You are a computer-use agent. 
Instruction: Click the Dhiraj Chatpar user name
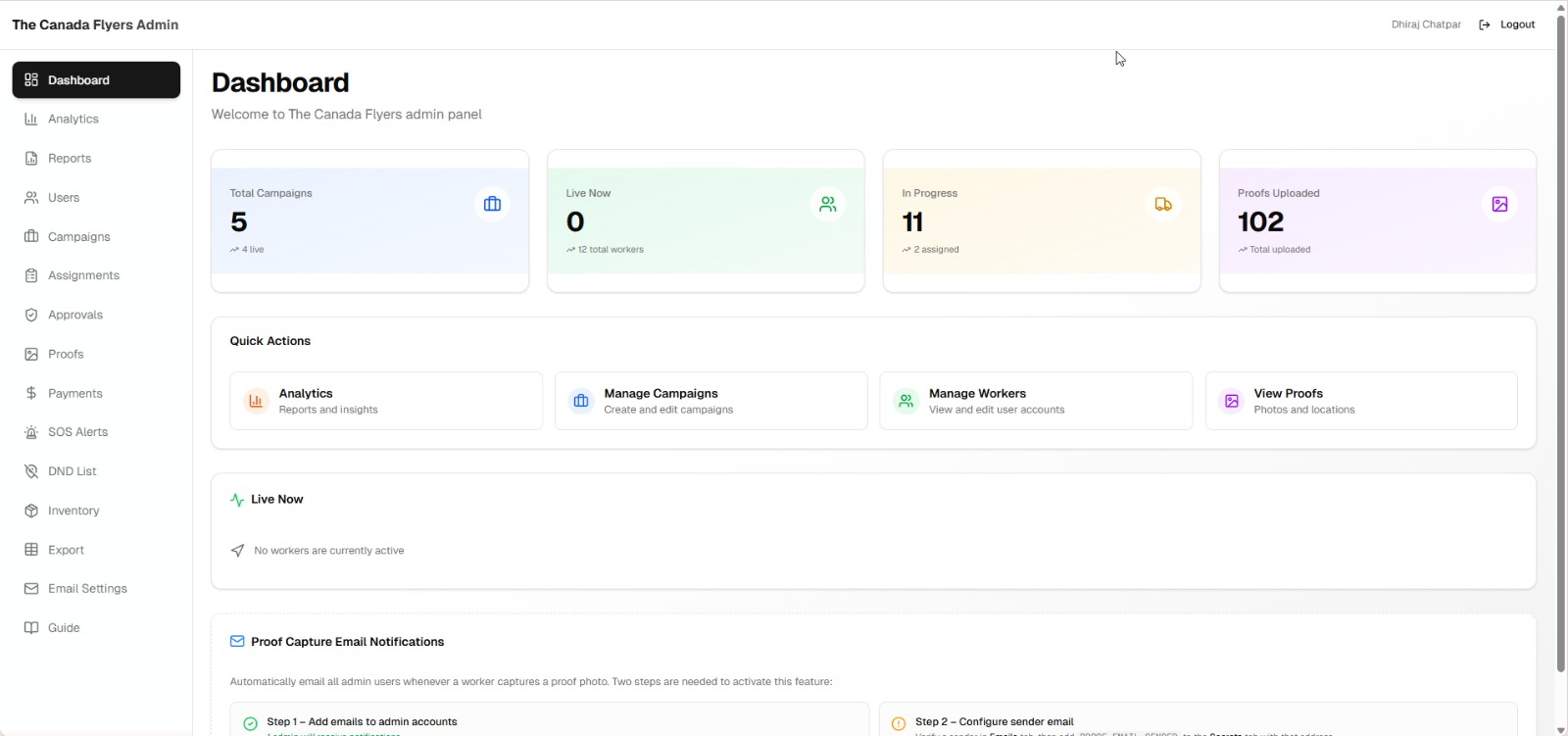1426,25
